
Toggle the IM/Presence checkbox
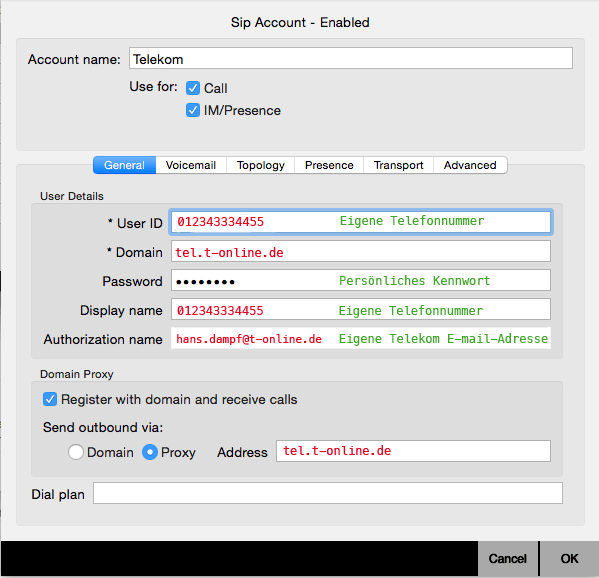point(193,110)
